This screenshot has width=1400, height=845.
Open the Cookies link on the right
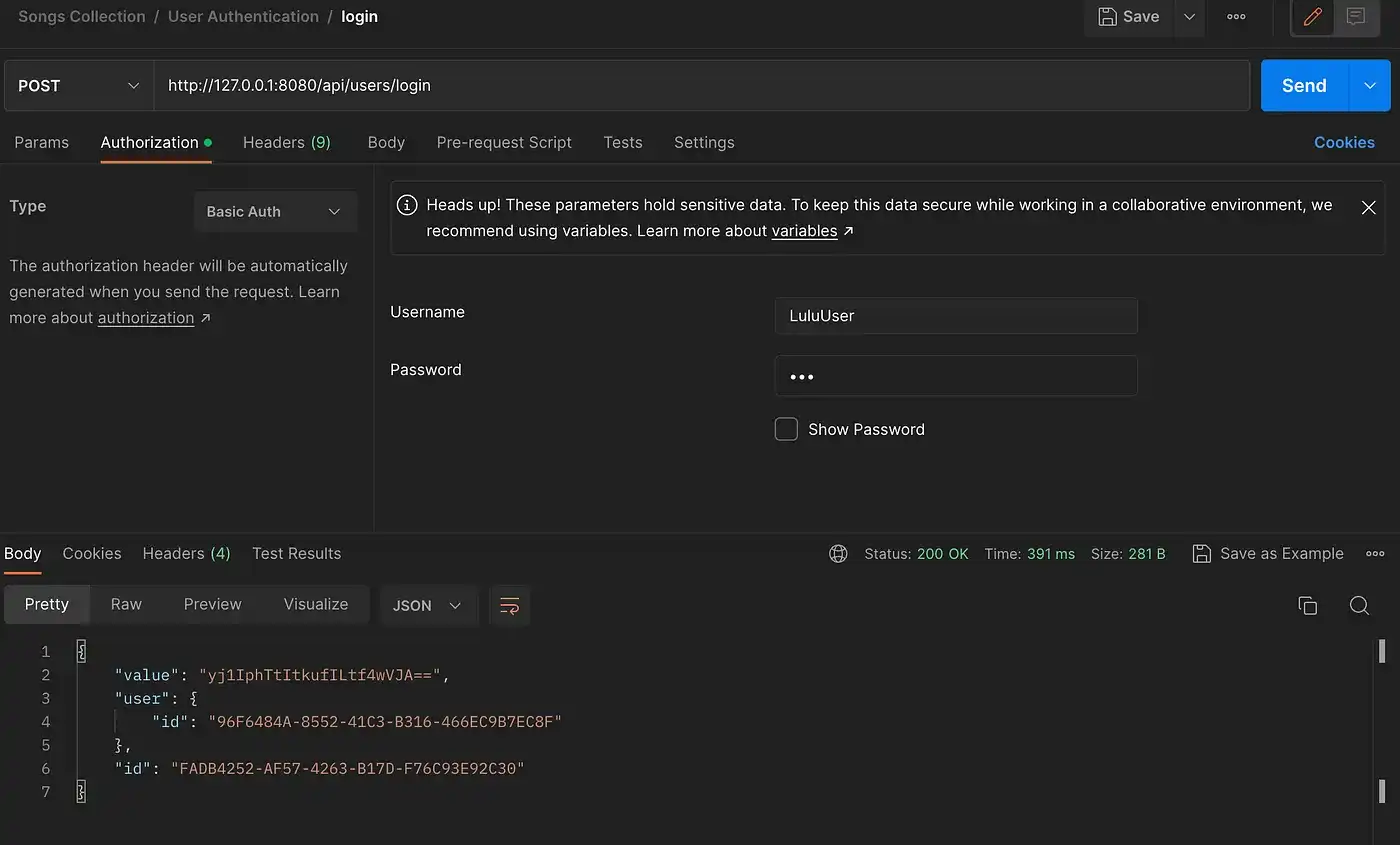tap(1343, 142)
